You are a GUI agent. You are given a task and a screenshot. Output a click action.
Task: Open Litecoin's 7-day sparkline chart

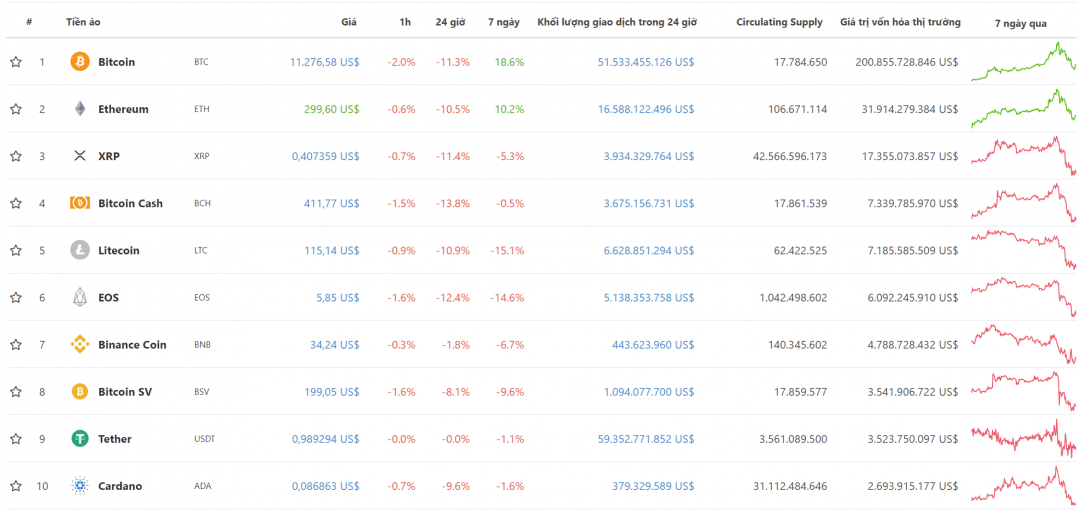[x=1024, y=250]
